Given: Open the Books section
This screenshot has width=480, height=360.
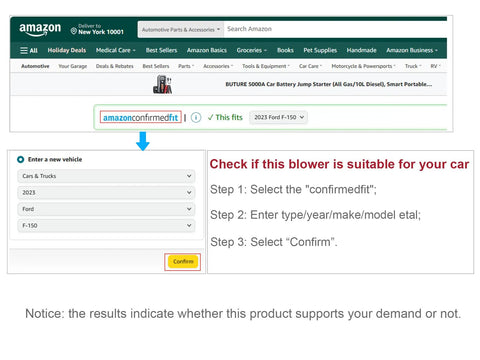Looking at the screenshot, I should 285,50.
